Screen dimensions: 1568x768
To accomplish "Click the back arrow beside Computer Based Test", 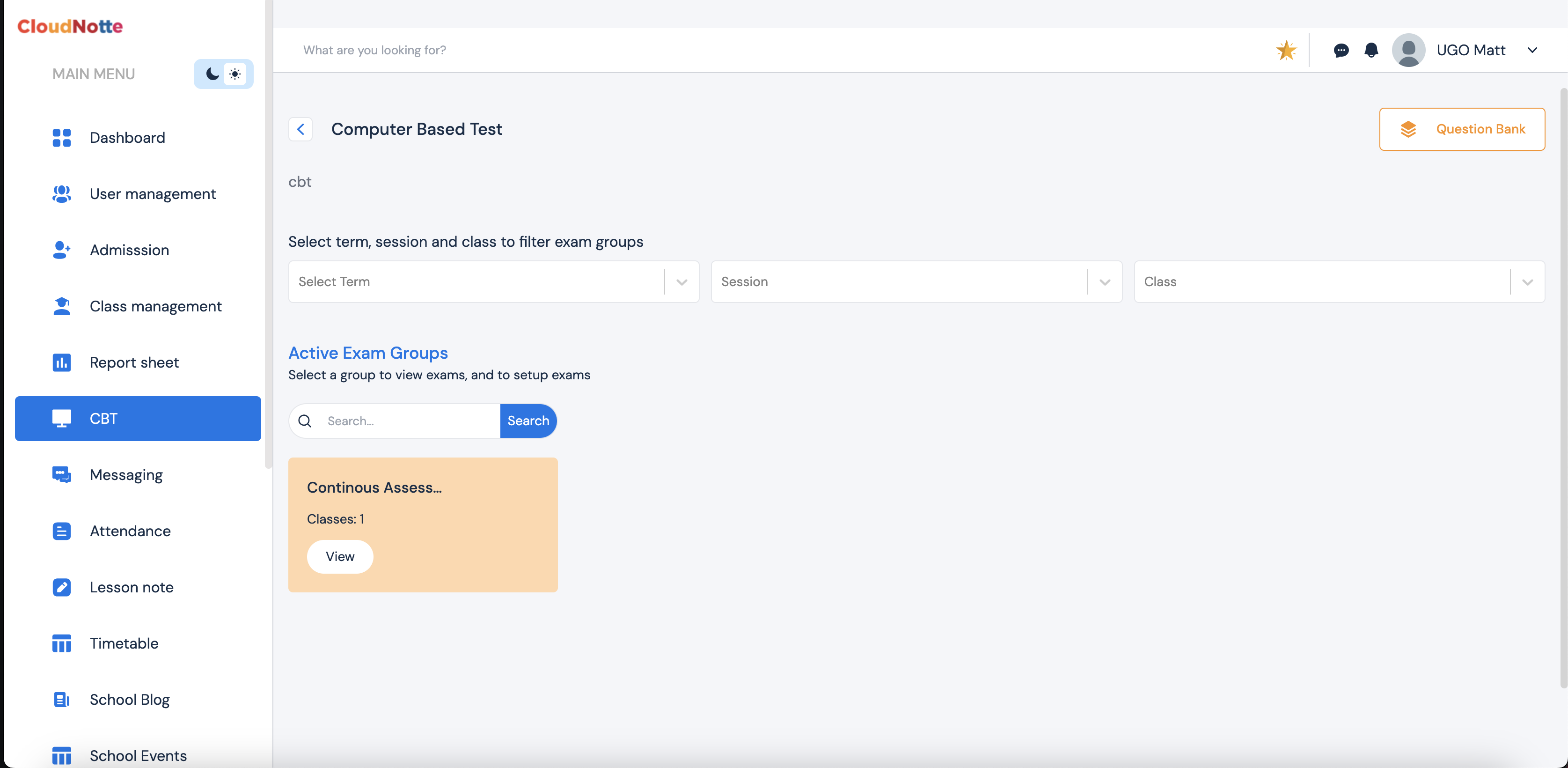I will [x=300, y=129].
